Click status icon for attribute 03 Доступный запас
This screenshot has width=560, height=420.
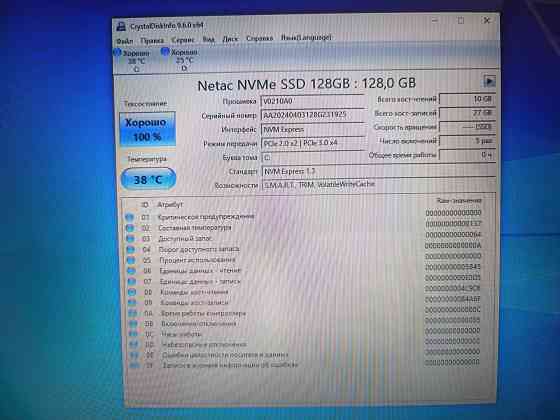130,239
